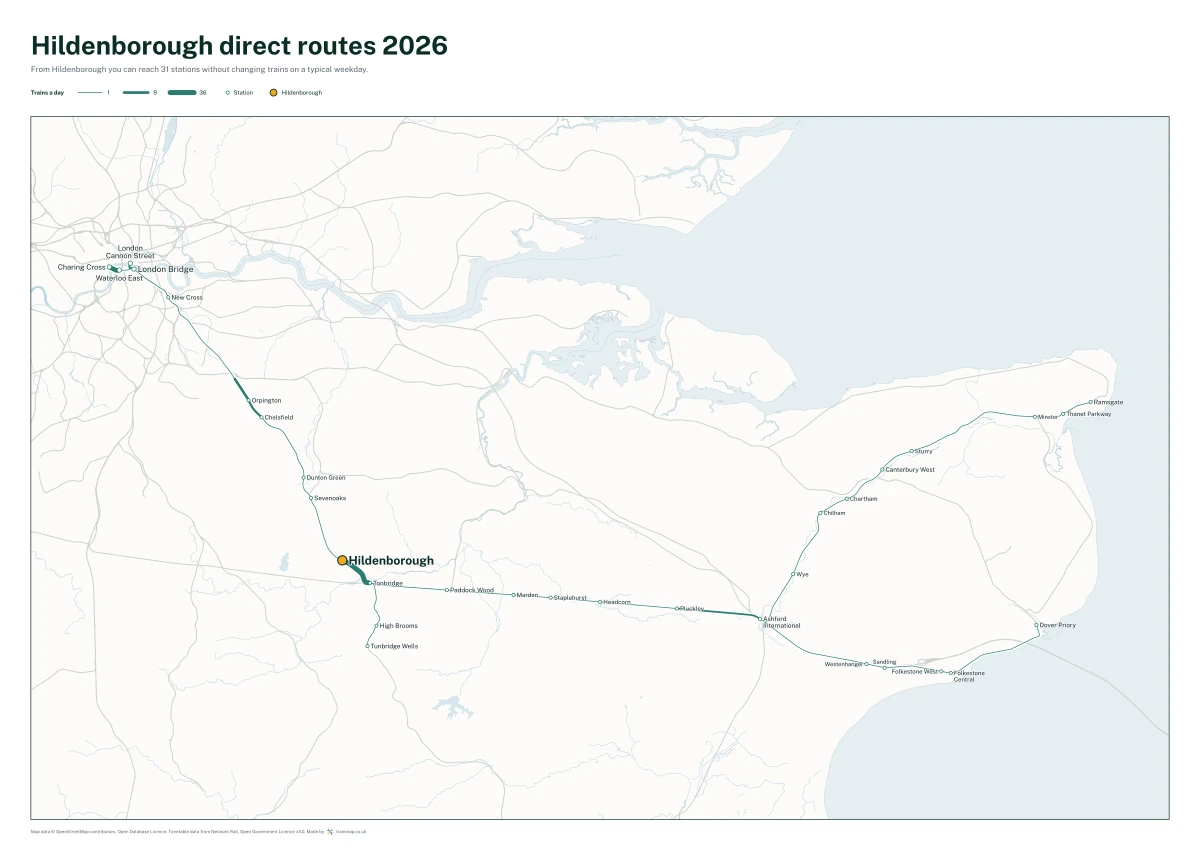Click the 'Orpington' station label
Viewport: 1200px width, 858px height.
pos(266,400)
